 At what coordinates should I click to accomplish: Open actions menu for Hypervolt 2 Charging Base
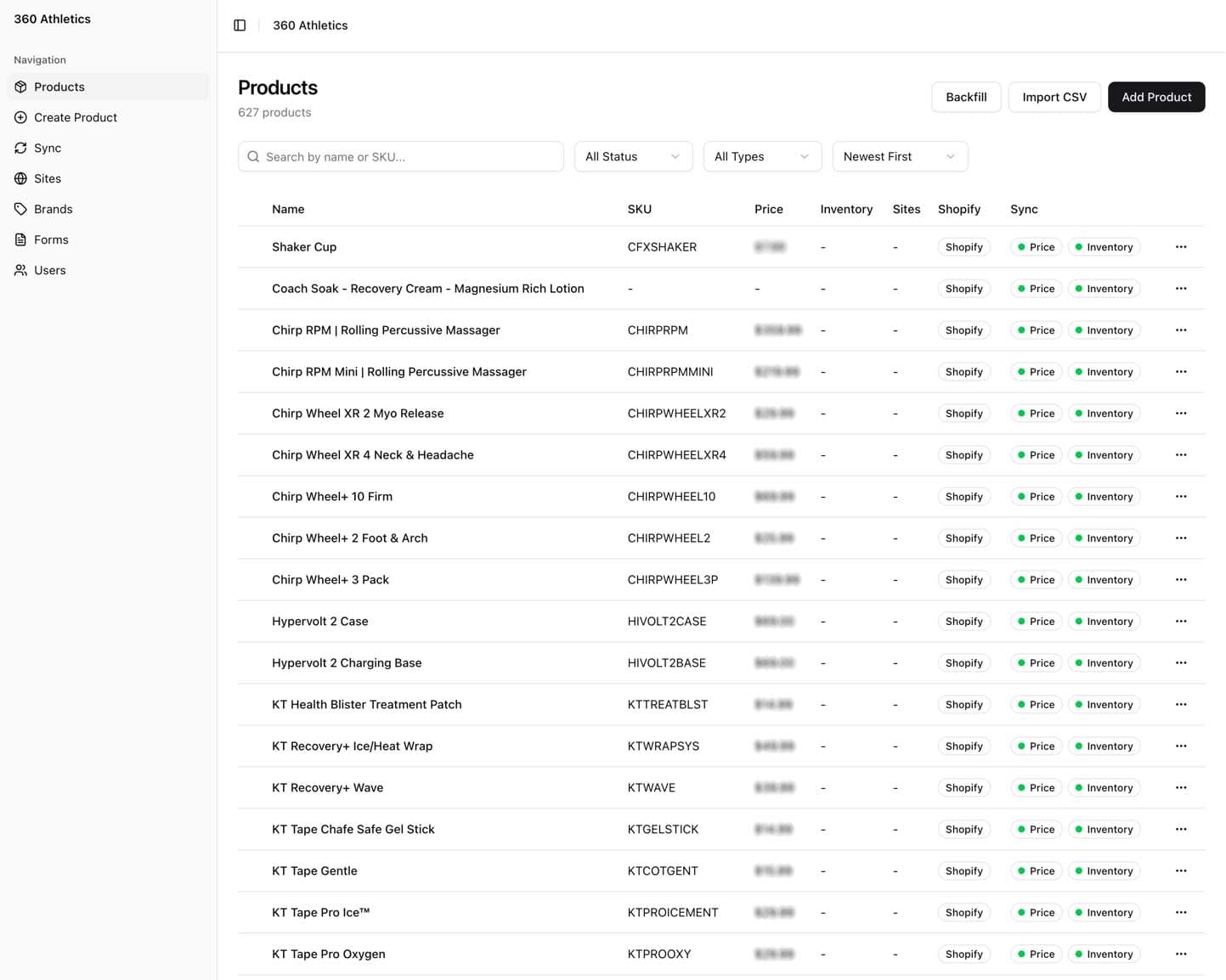coord(1181,663)
